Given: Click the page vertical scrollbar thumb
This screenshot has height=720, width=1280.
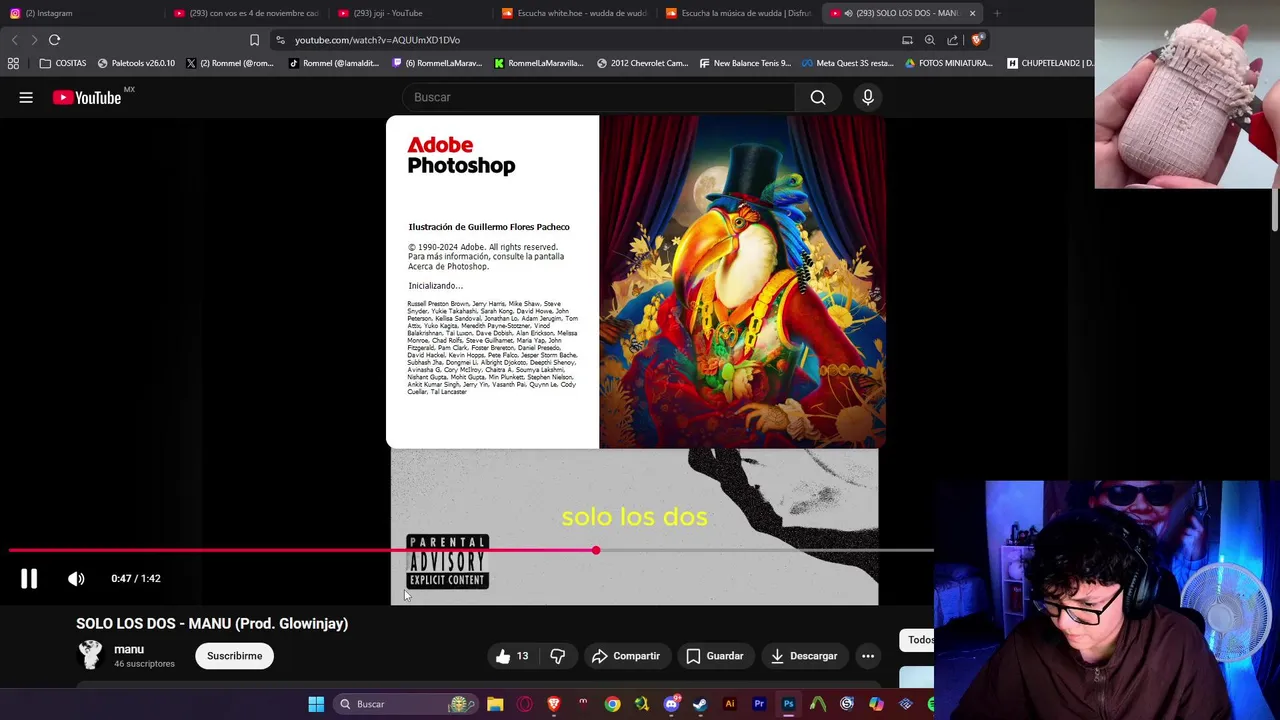Looking at the screenshot, I should 1275,210.
